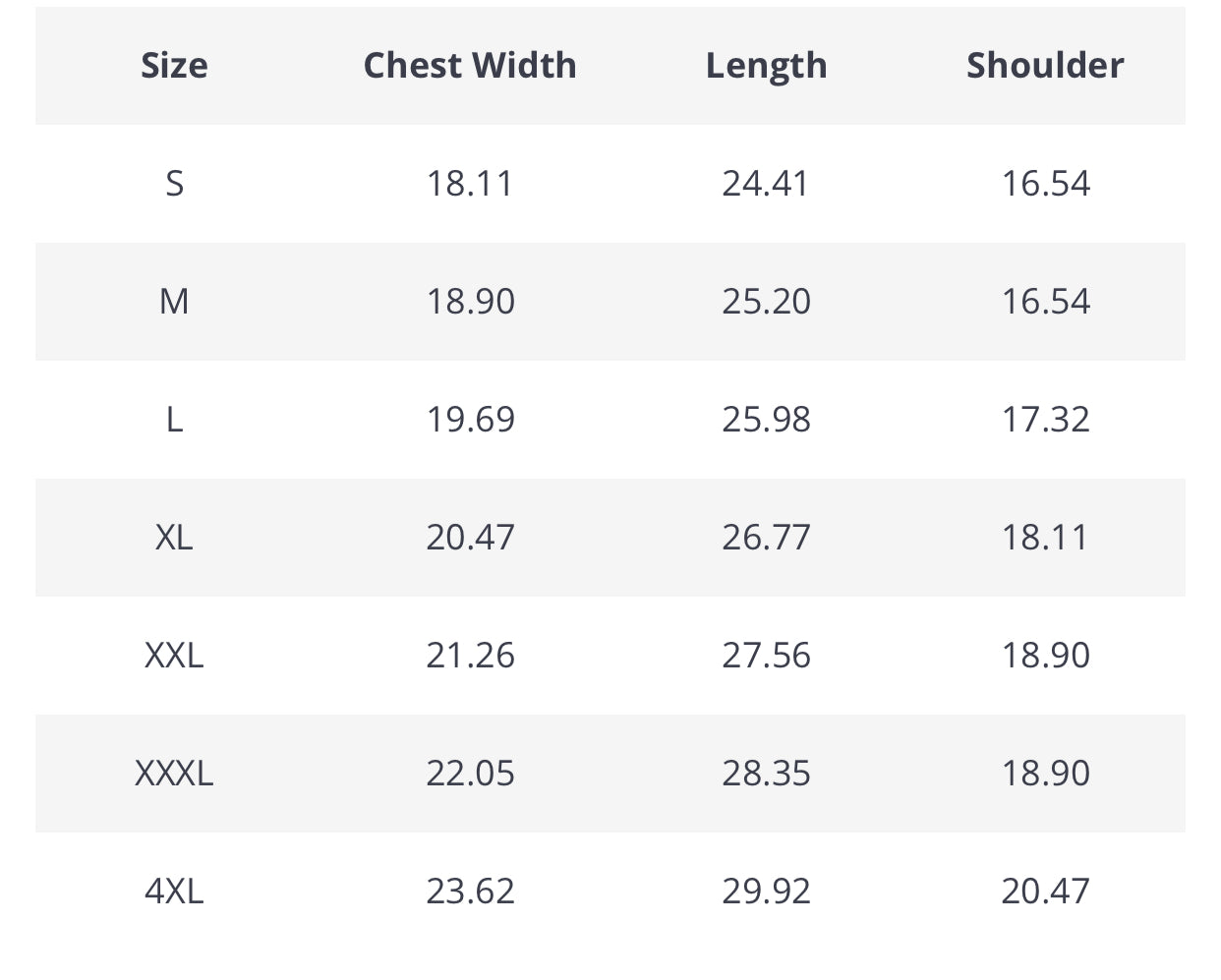
Task: Click shoulder value 17.32
Action: tap(1045, 420)
